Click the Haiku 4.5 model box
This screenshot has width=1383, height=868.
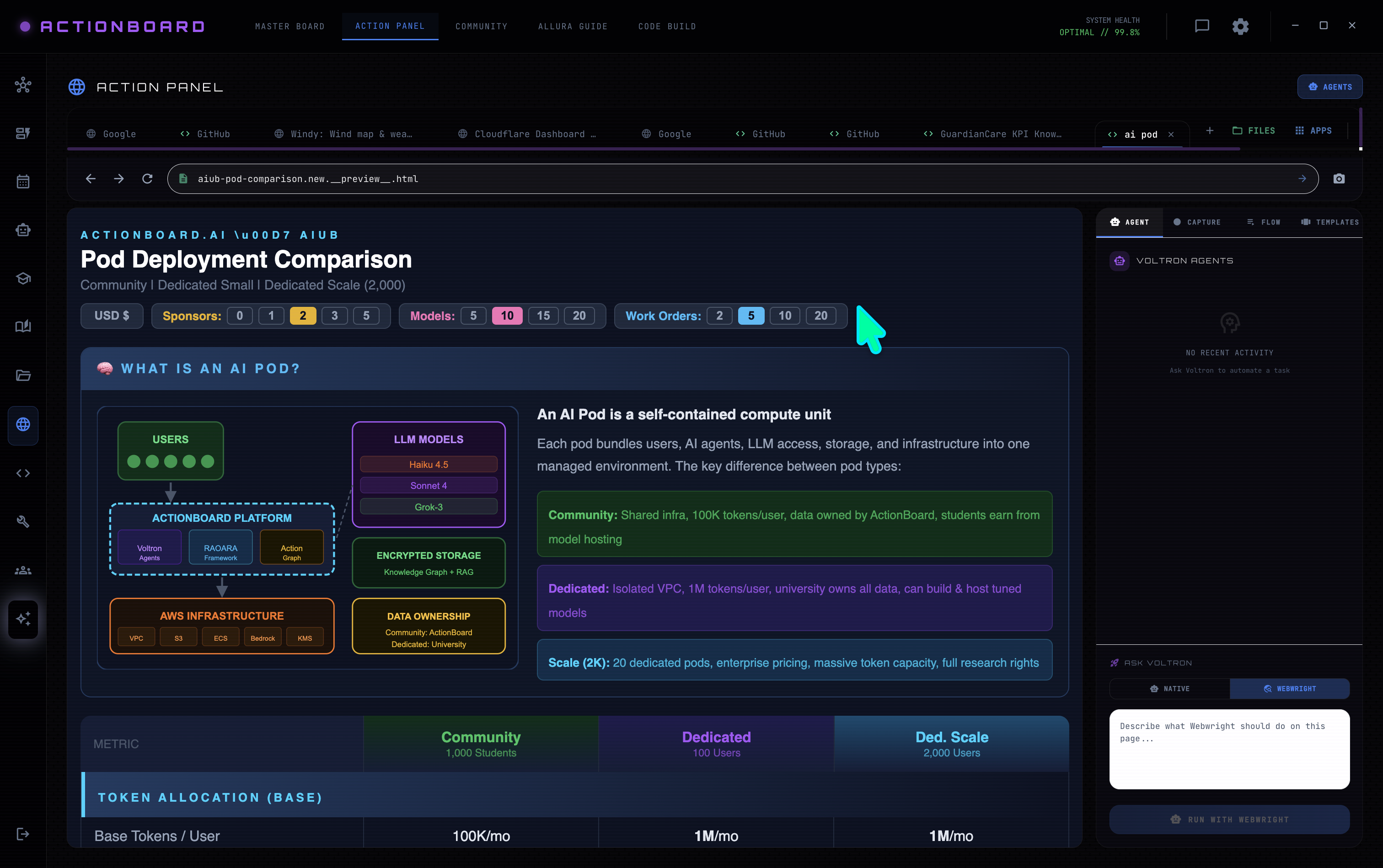pyautogui.click(x=428, y=465)
